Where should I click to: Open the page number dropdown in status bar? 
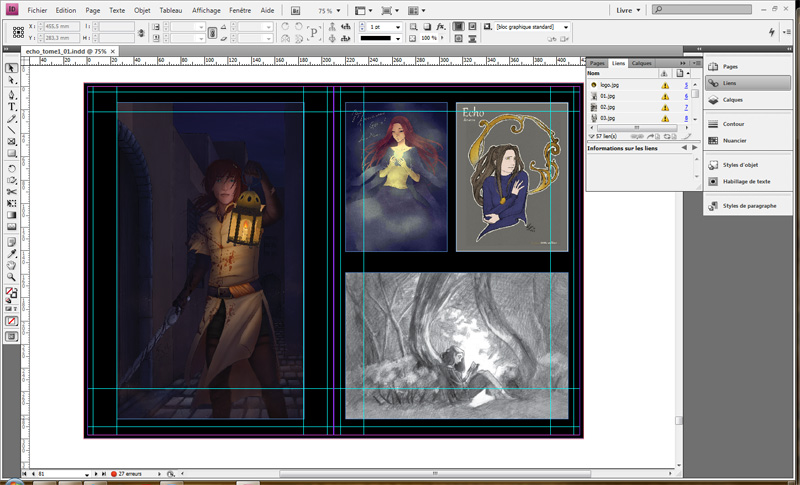(x=87, y=474)
